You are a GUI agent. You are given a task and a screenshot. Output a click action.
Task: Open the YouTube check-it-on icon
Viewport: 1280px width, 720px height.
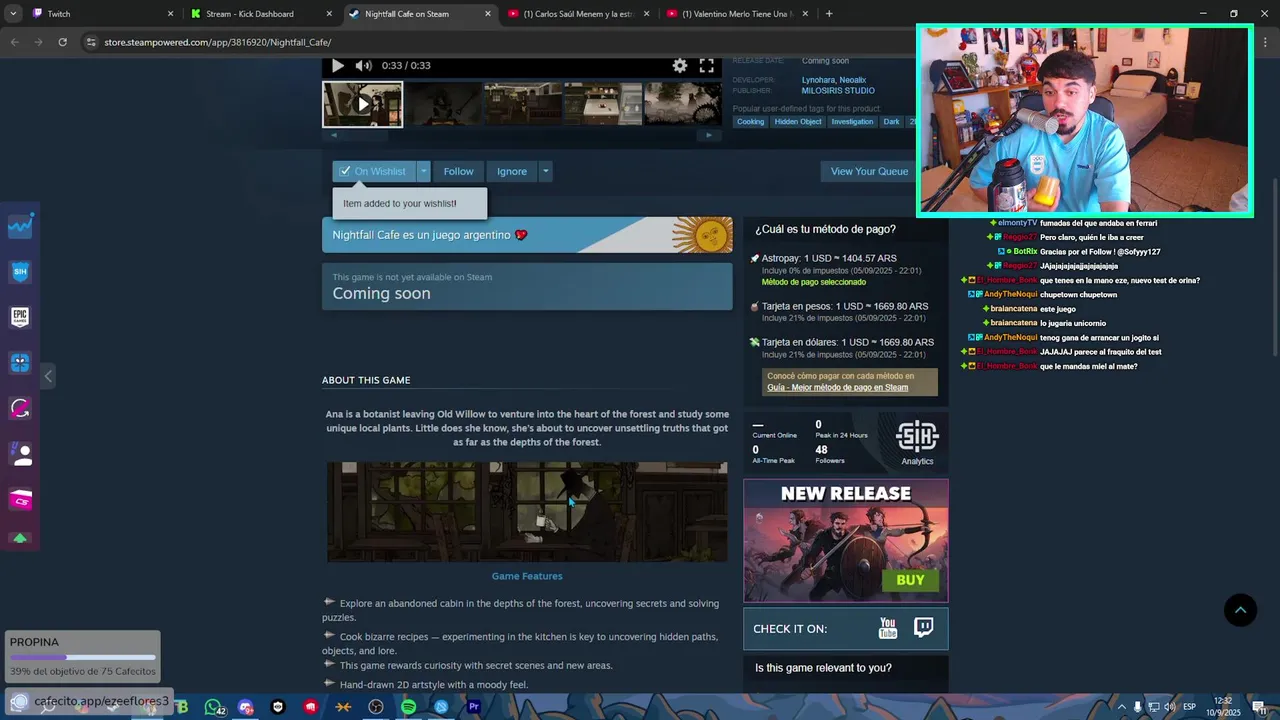pos(888,628)
